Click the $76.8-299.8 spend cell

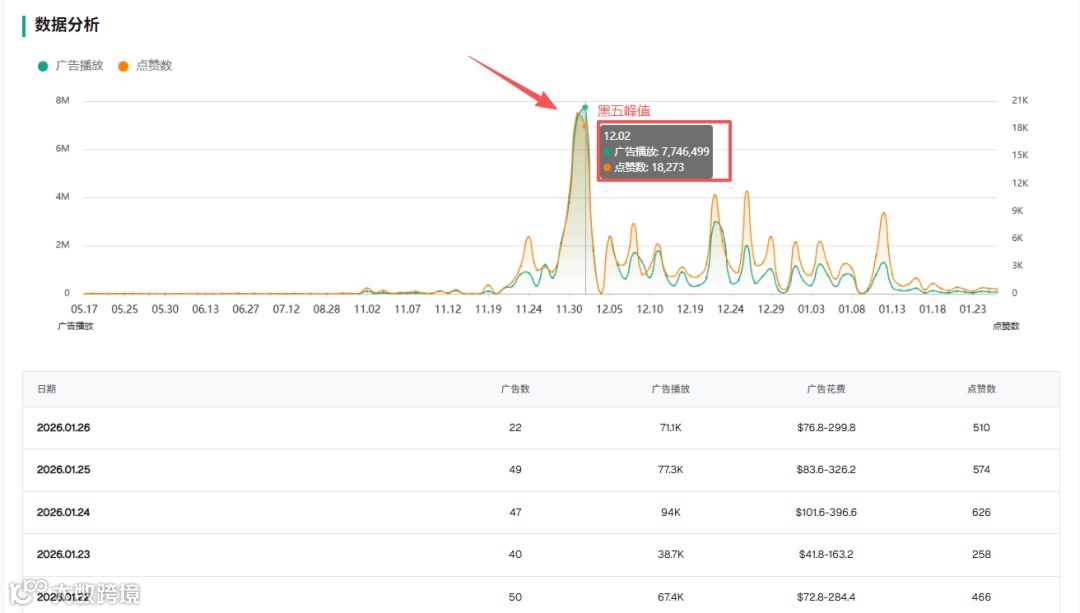point(826,428)
